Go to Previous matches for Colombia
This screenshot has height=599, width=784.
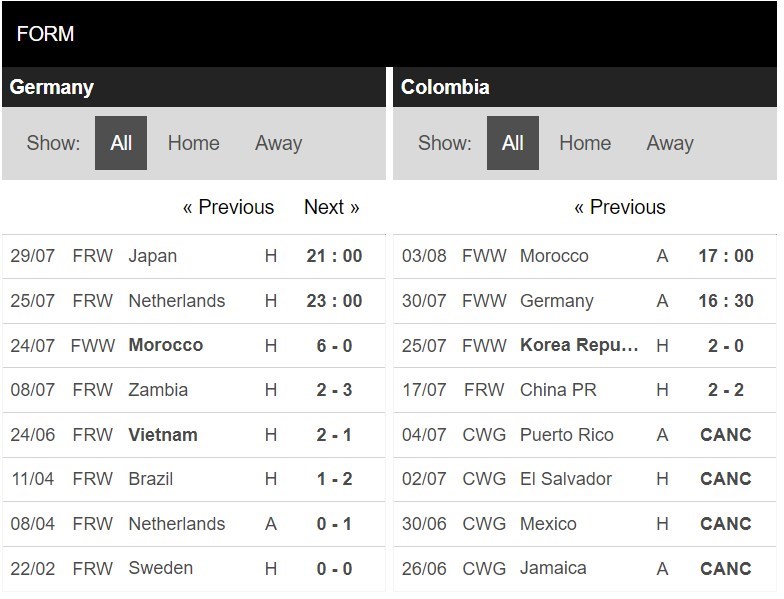pyautogui.click(x=620, y=207)
